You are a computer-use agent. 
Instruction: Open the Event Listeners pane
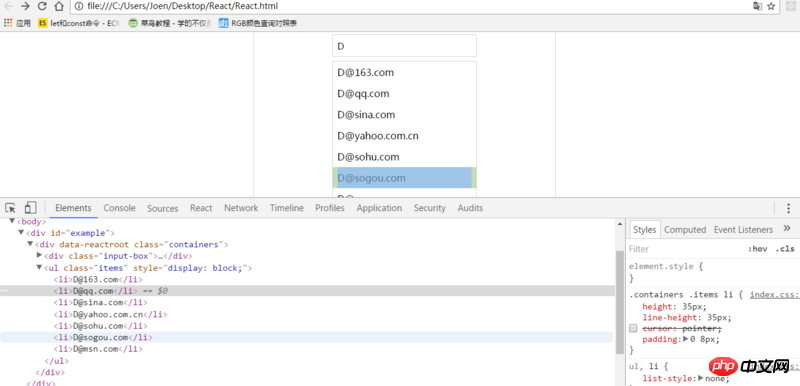coord(743,229)
